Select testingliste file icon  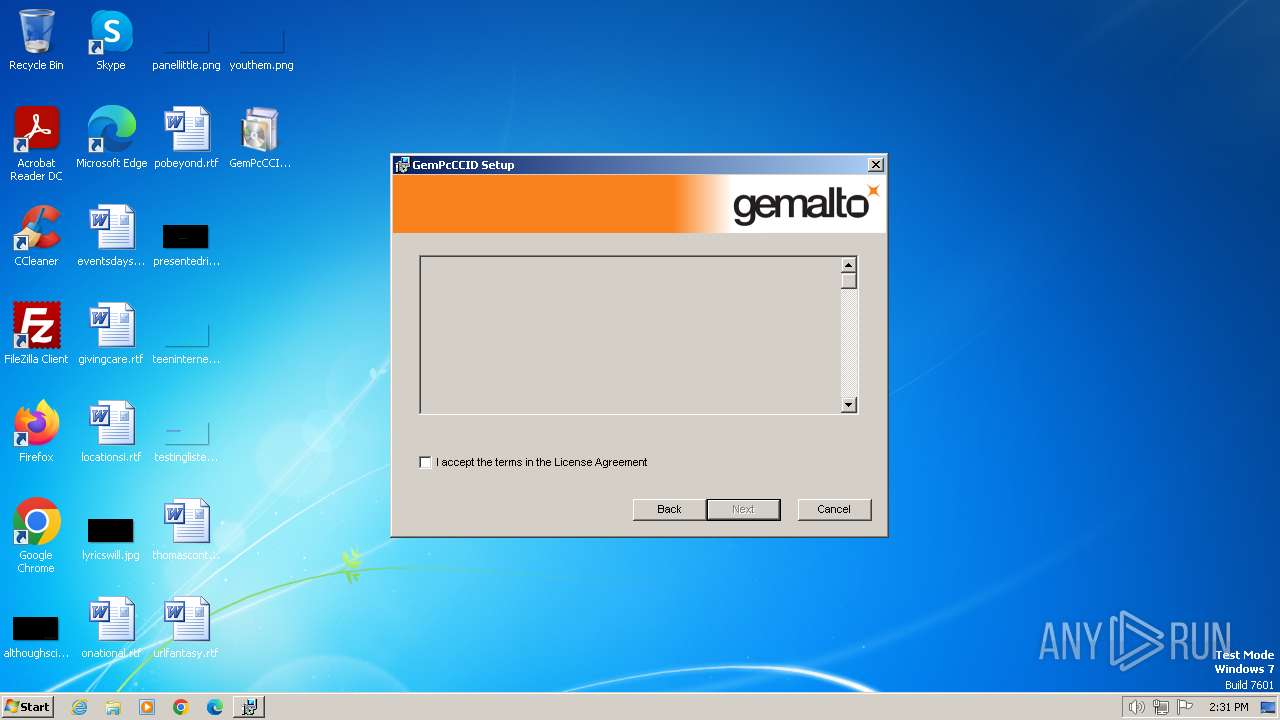(186, 441)
